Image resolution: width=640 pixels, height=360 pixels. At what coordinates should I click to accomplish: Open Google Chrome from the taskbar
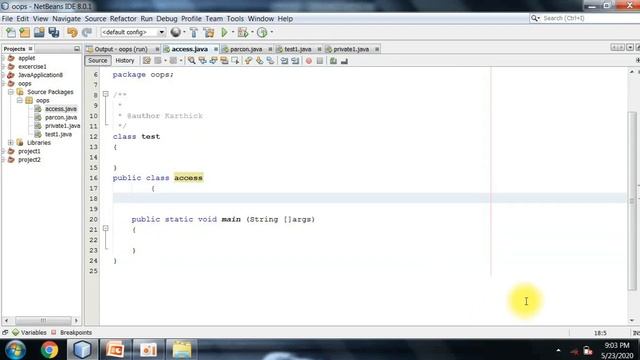[x=49, y=350]
